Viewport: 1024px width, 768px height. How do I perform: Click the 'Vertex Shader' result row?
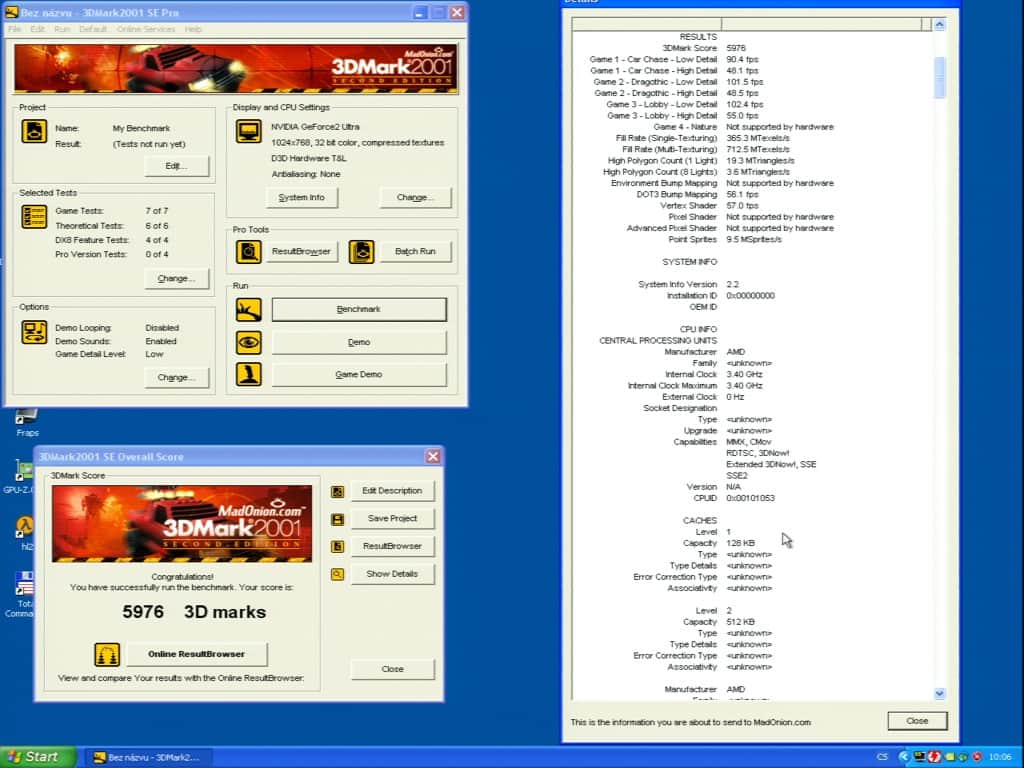709,206
